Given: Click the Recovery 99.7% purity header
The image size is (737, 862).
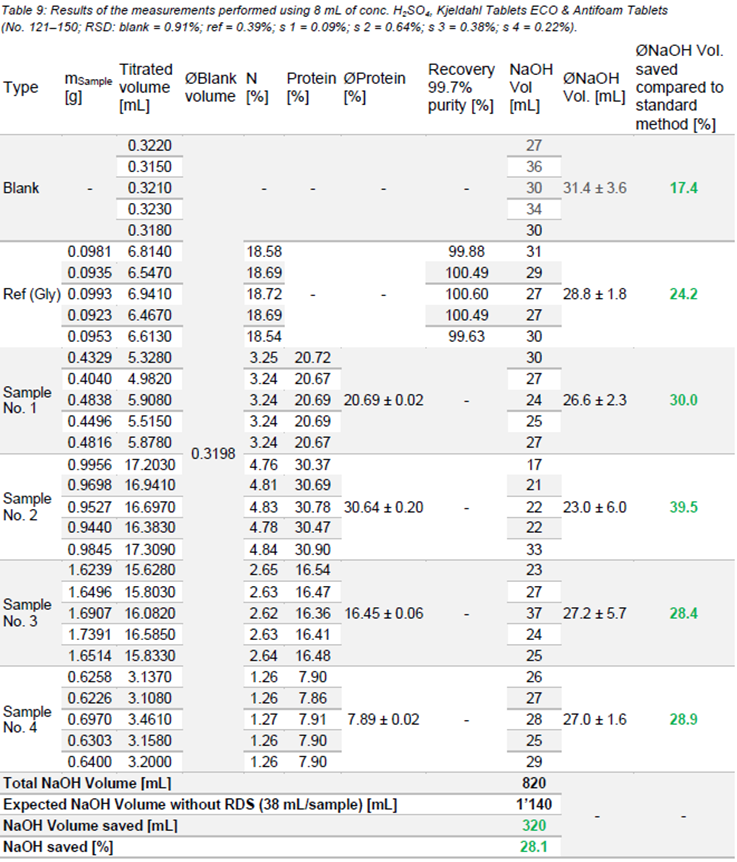Looking at the screenshot, I should click(461, 87).
